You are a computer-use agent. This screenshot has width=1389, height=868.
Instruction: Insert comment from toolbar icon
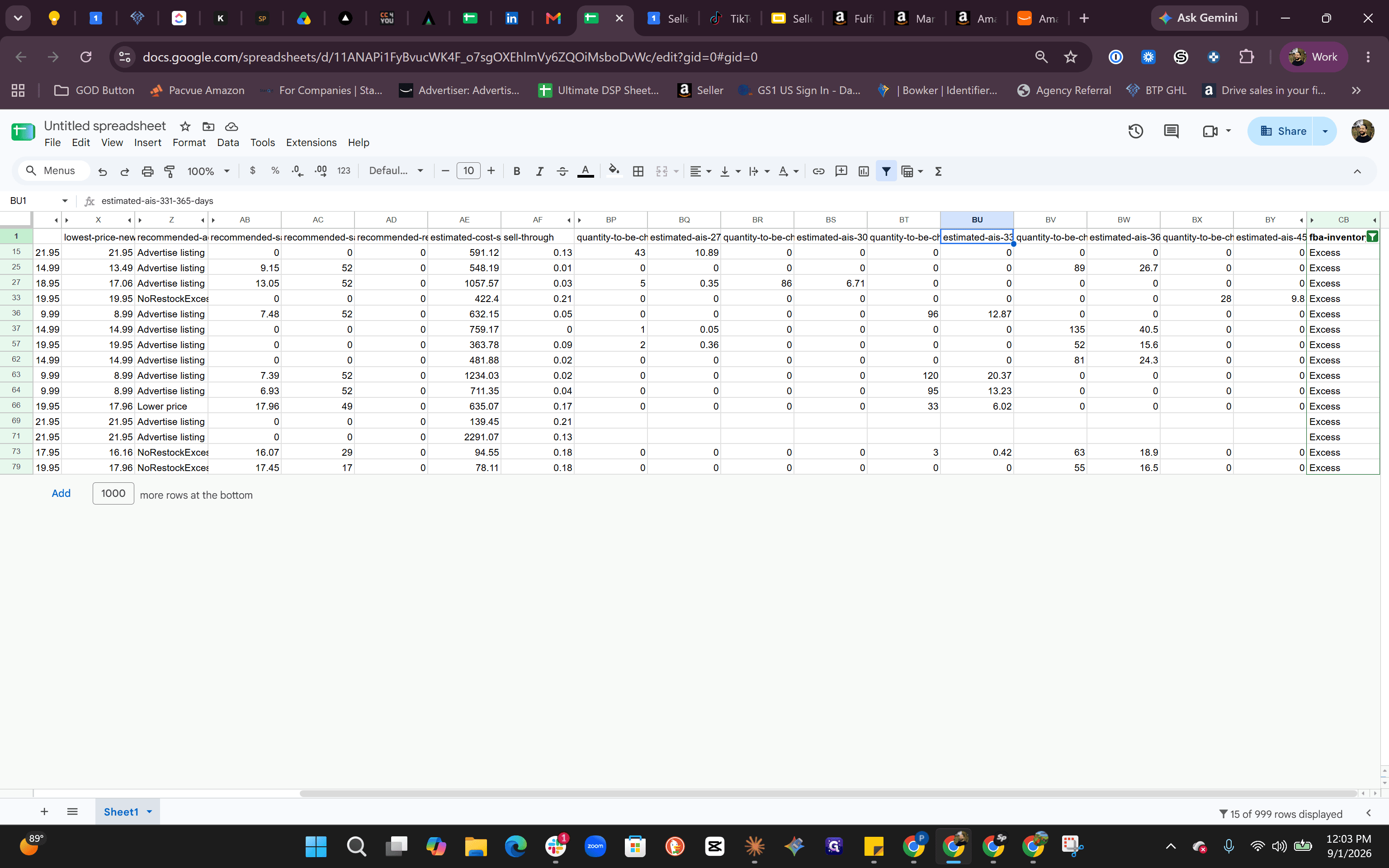[x=841, y=171]
